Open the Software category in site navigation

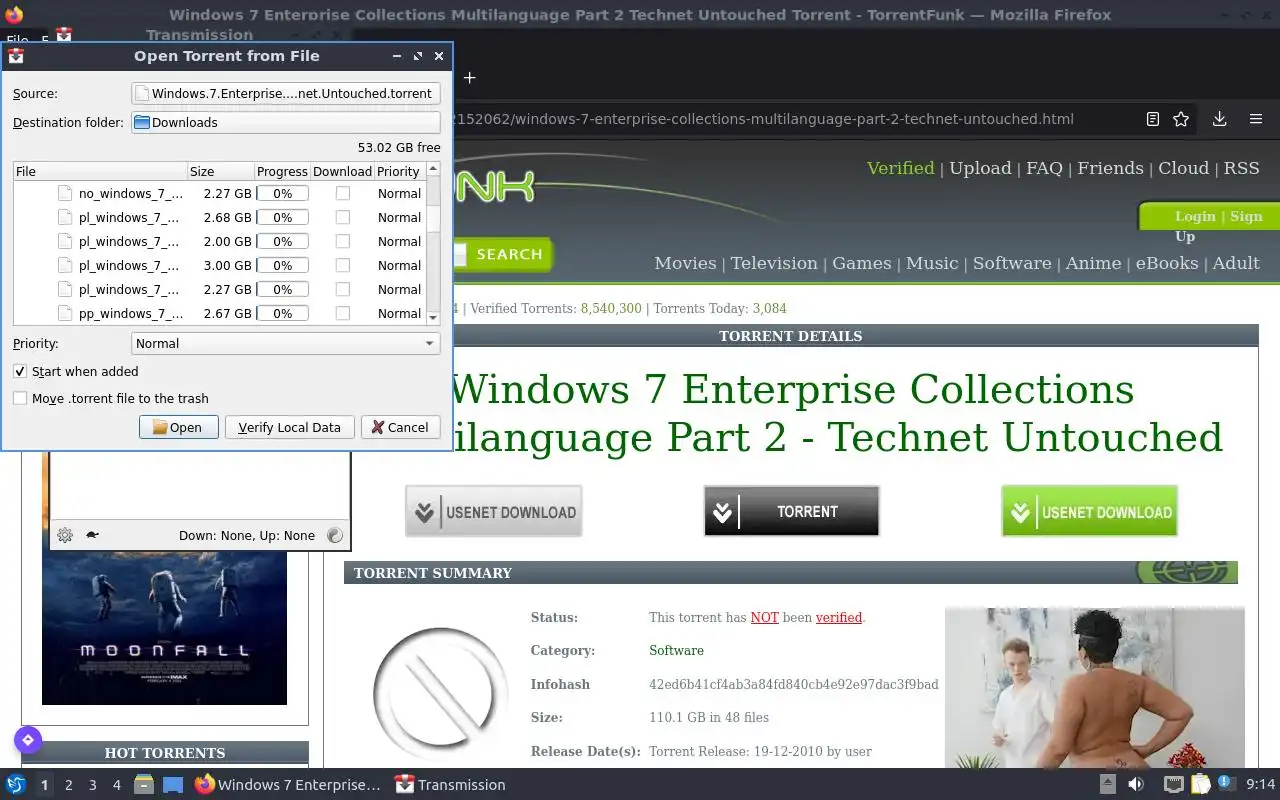click(1012, 263)
